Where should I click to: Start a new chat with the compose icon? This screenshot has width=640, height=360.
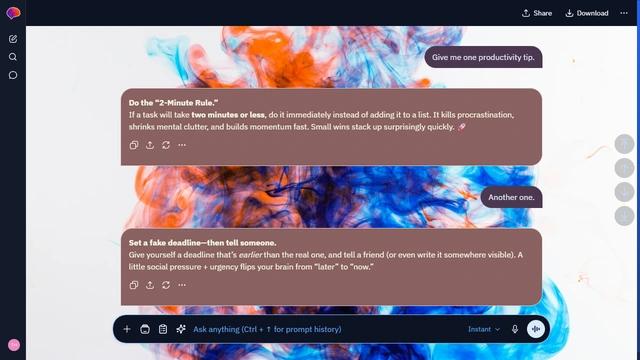click(x=13, y=39)
